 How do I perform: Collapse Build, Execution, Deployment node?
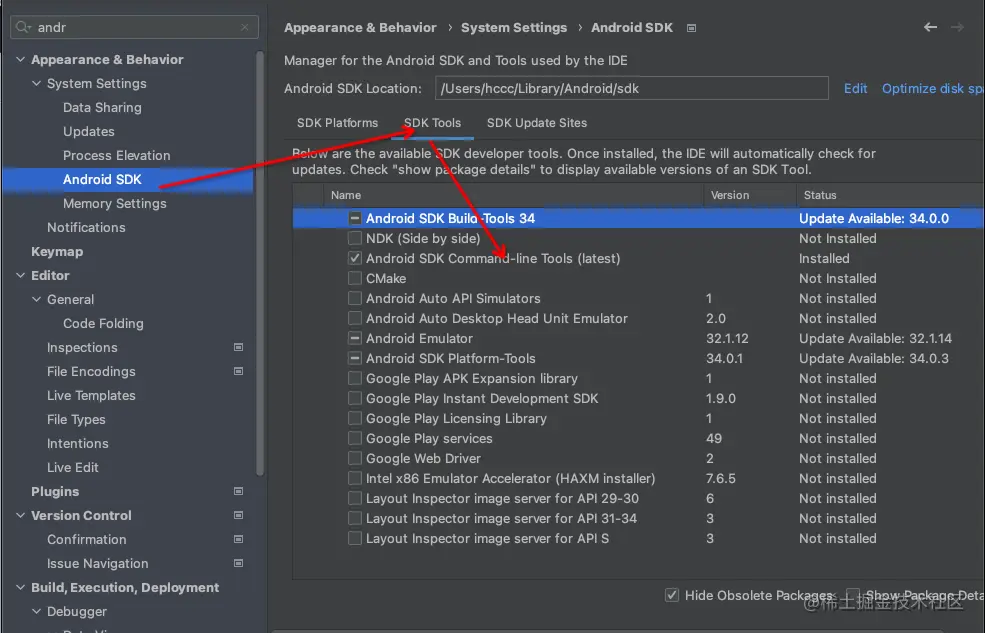[x=21, y=587]
